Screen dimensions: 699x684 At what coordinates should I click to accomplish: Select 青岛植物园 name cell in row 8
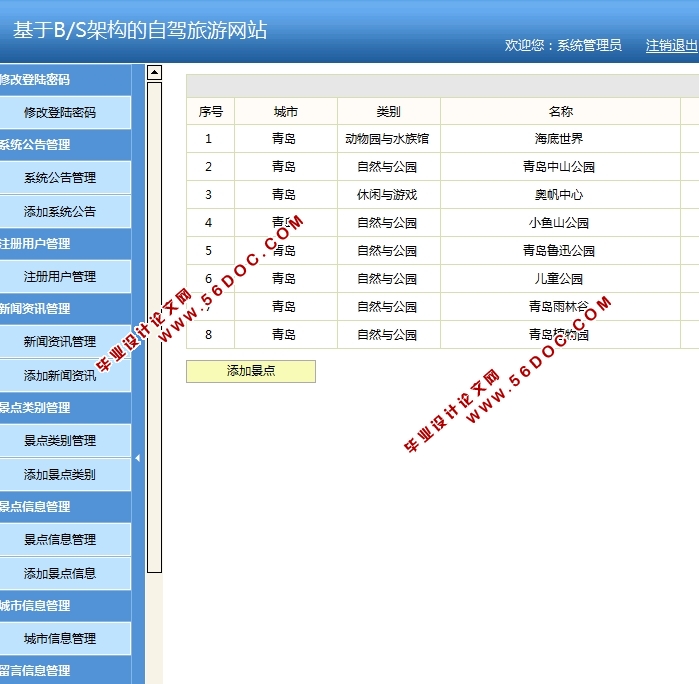click(559, 334)
